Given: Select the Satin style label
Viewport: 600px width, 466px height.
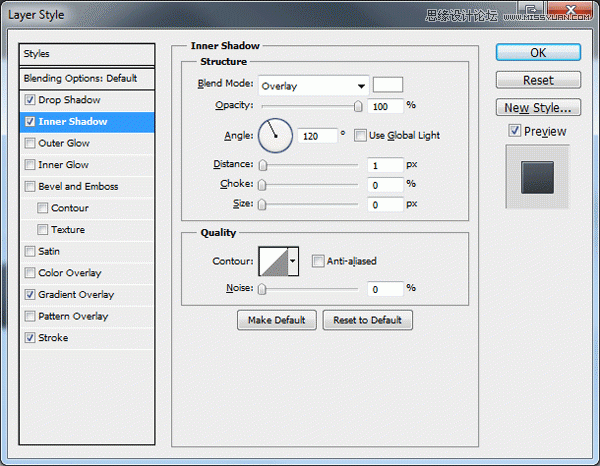Looking at the screenshot, I should coord(49,251).
